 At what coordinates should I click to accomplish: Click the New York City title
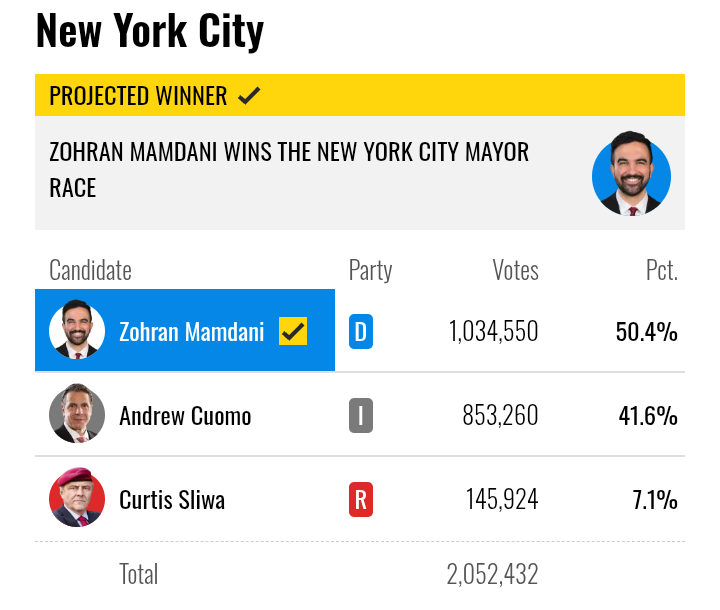[150, 31]
